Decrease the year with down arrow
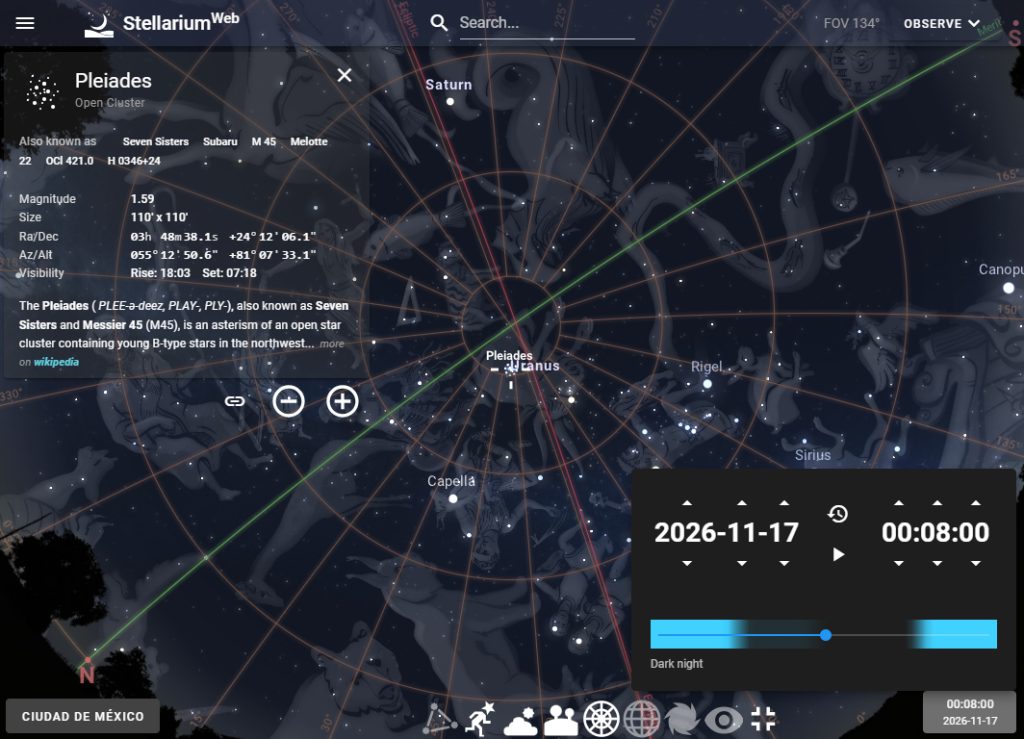Screen dimensions: 1024x739 [687, 563]
